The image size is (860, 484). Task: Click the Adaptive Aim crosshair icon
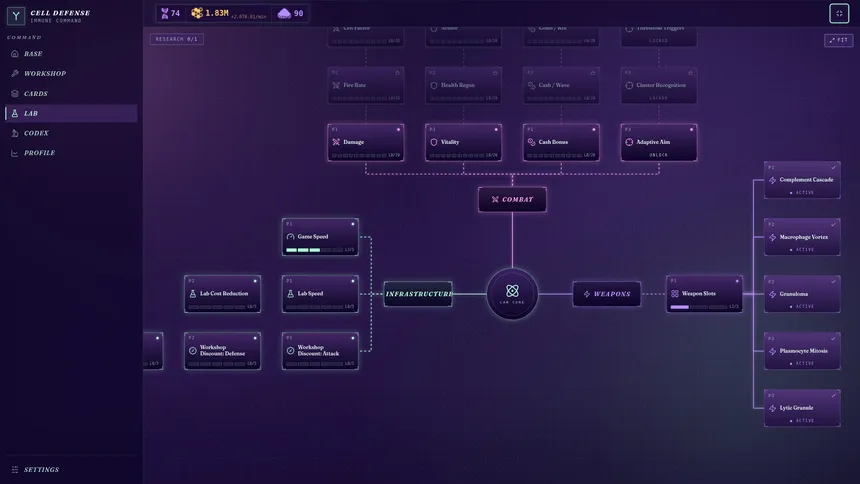629,142
